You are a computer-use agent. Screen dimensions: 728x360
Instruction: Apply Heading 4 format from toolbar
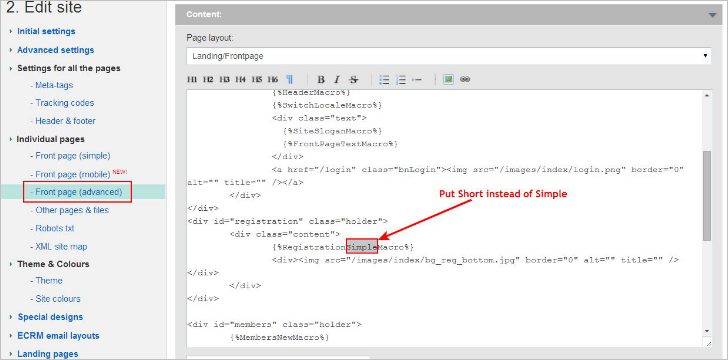click(x=240, y=79)
